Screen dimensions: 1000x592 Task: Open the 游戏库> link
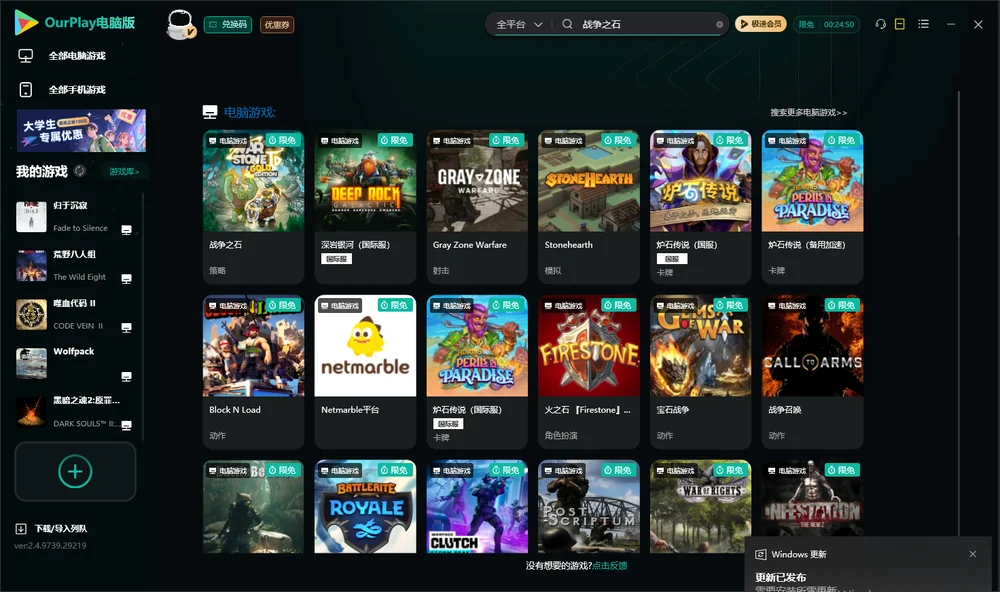[124, 172]
